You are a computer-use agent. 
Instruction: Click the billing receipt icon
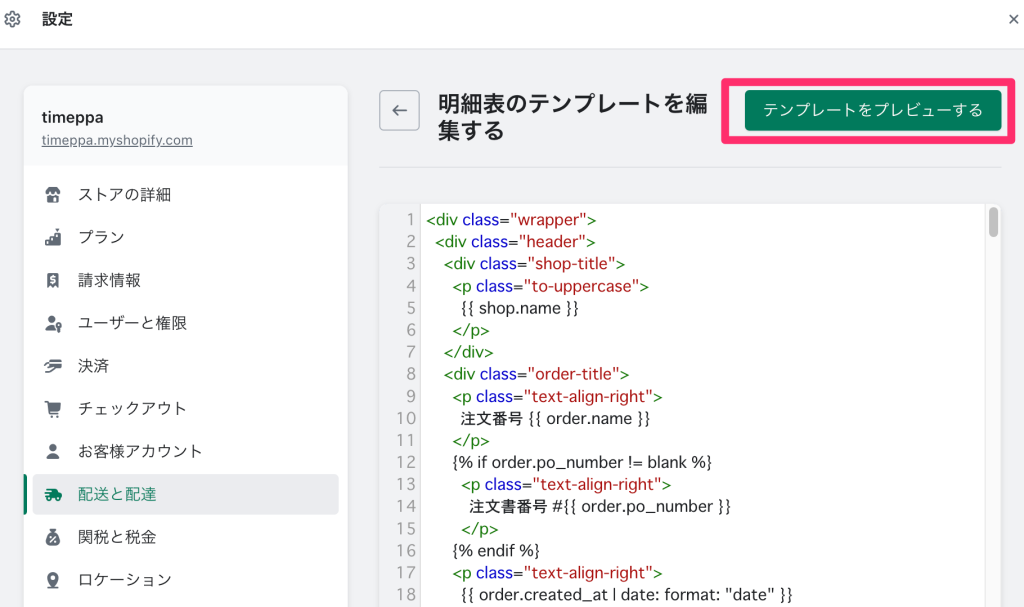(54, 281)
